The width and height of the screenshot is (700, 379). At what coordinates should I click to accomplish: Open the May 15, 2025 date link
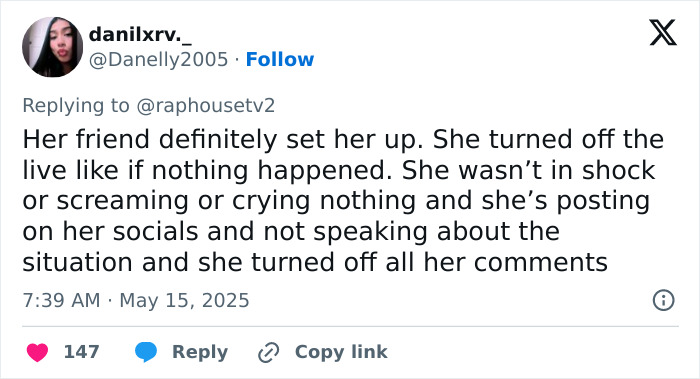coord(184,300)
